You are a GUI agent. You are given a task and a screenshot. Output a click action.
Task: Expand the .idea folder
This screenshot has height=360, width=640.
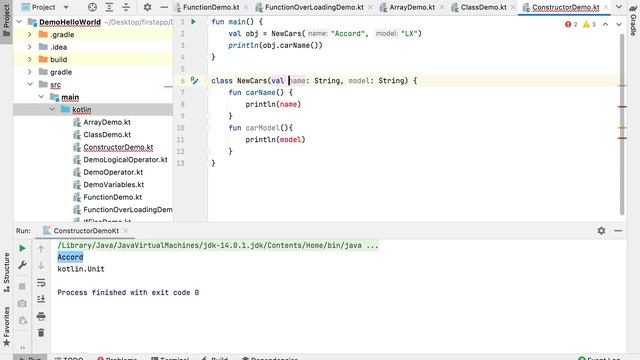[30, 47]
